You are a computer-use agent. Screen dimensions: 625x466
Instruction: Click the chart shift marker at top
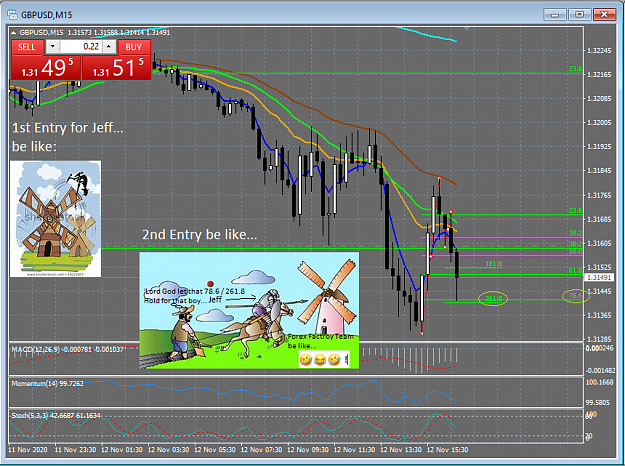(467, 29)
